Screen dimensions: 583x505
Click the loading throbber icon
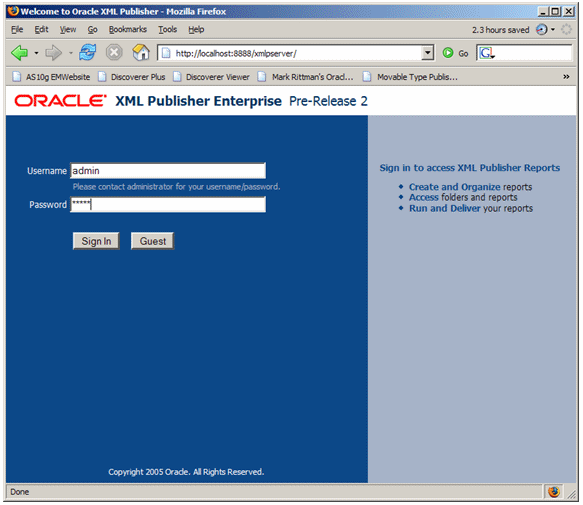(566, 29)
